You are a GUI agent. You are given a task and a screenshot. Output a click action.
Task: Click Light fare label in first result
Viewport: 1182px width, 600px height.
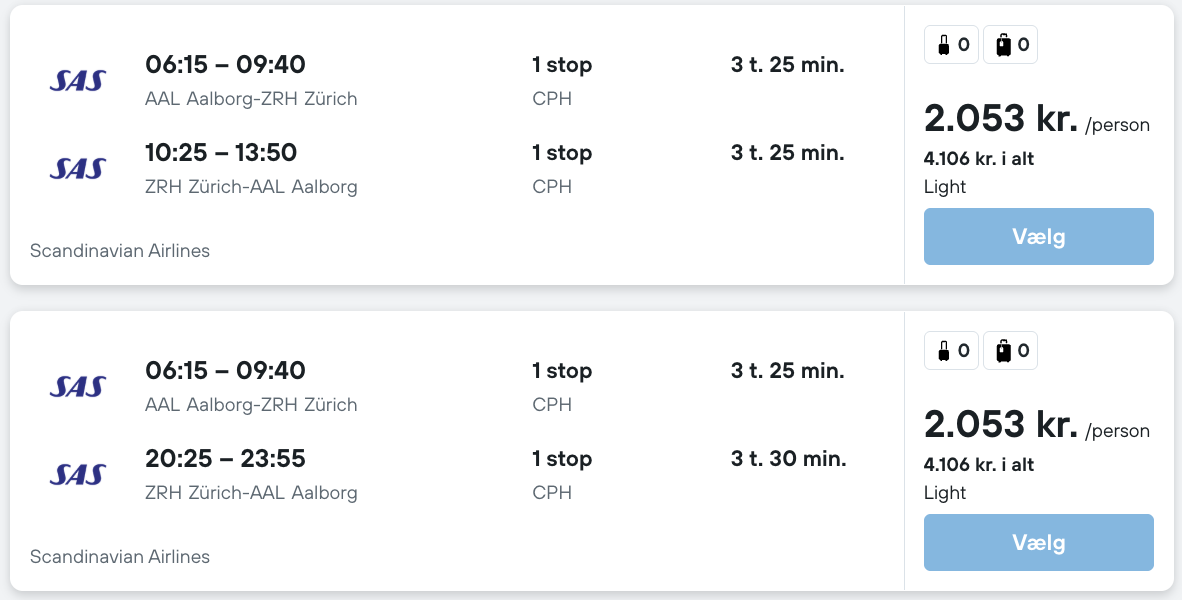[x=945, y=187]
